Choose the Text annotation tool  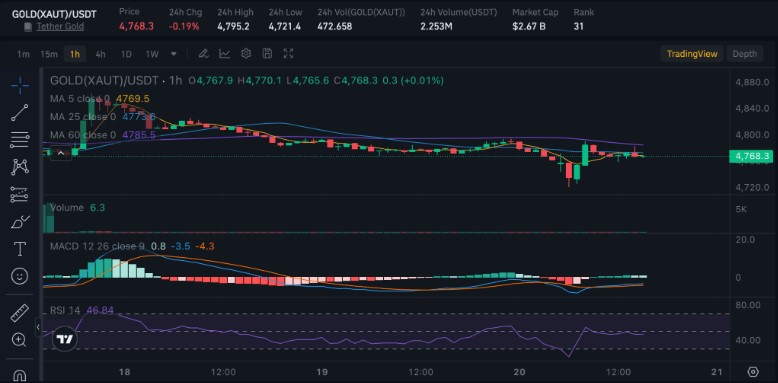[20, 249]
